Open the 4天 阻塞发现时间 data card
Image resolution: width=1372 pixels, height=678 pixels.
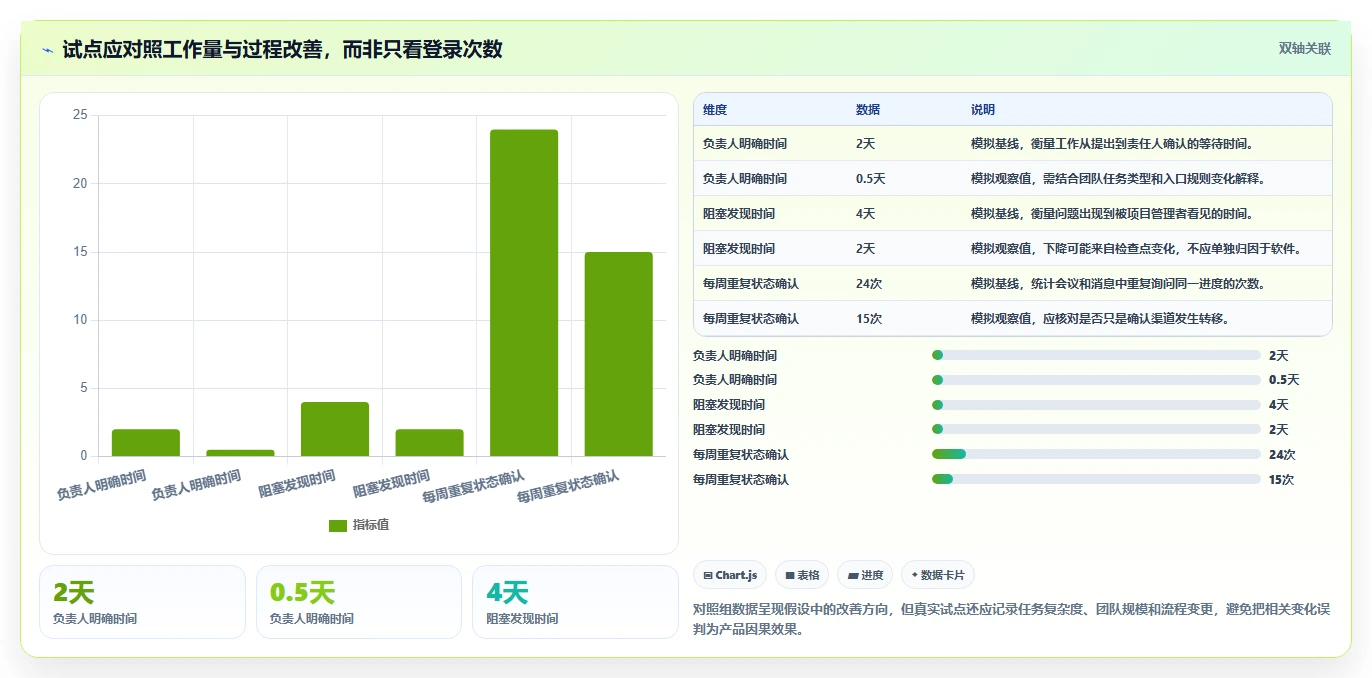click(x=575, y=602)
